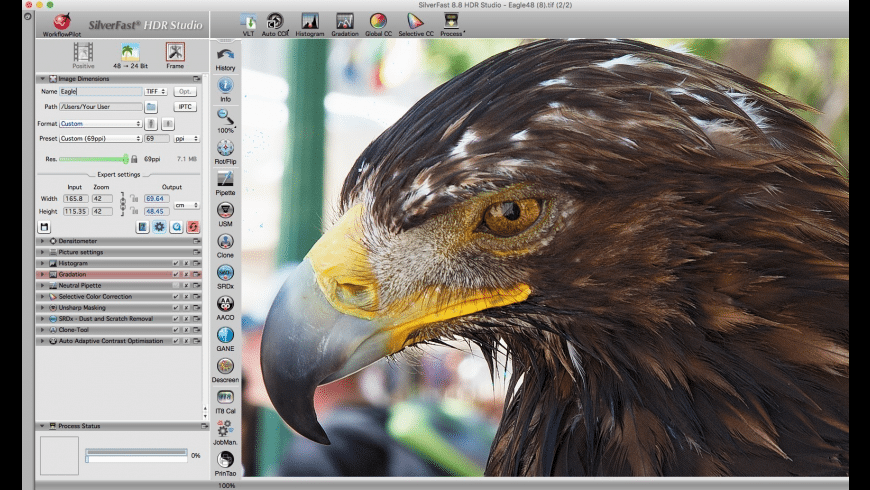Open the Selective CC tool in toolbar
870x490 pixels.
point(414,20)
